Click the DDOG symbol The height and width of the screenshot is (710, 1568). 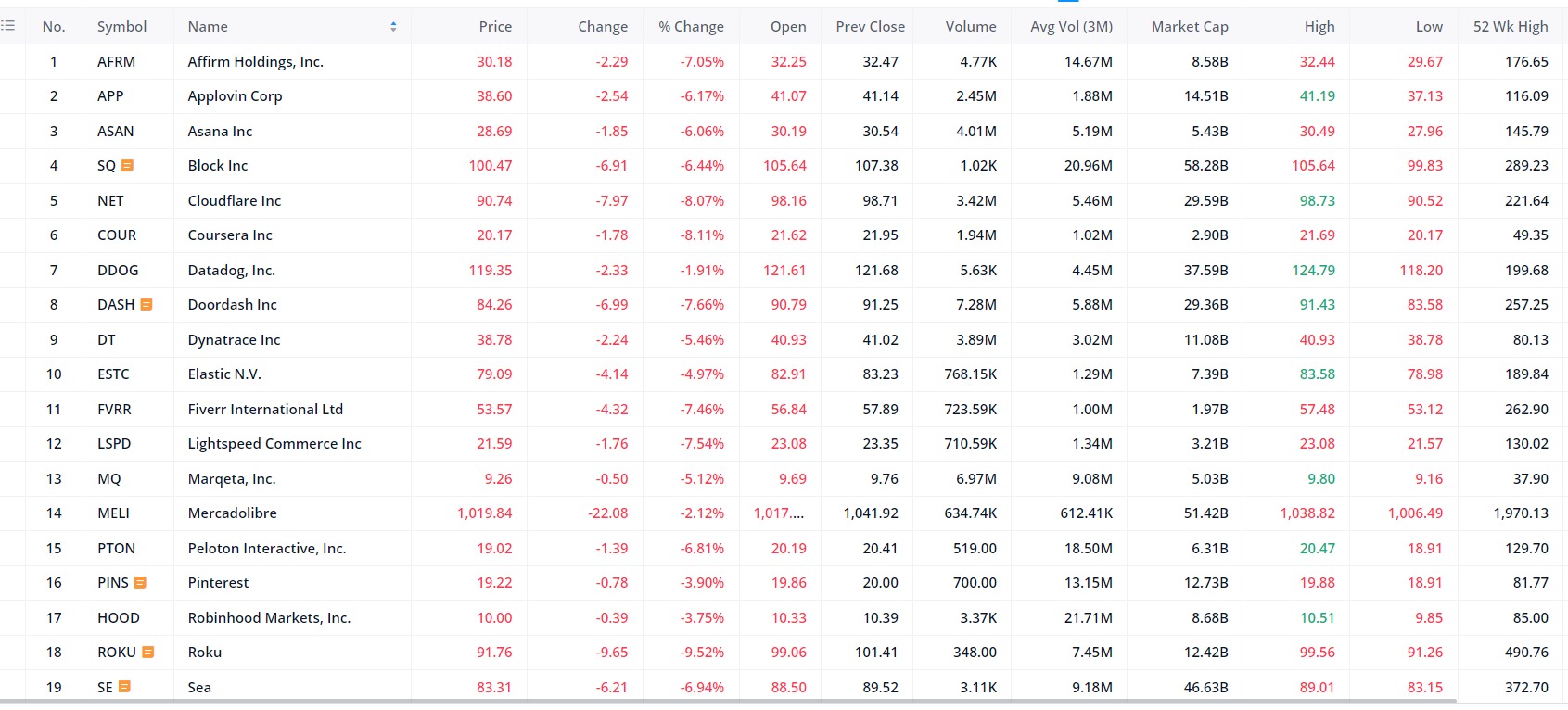click(118, 271)
